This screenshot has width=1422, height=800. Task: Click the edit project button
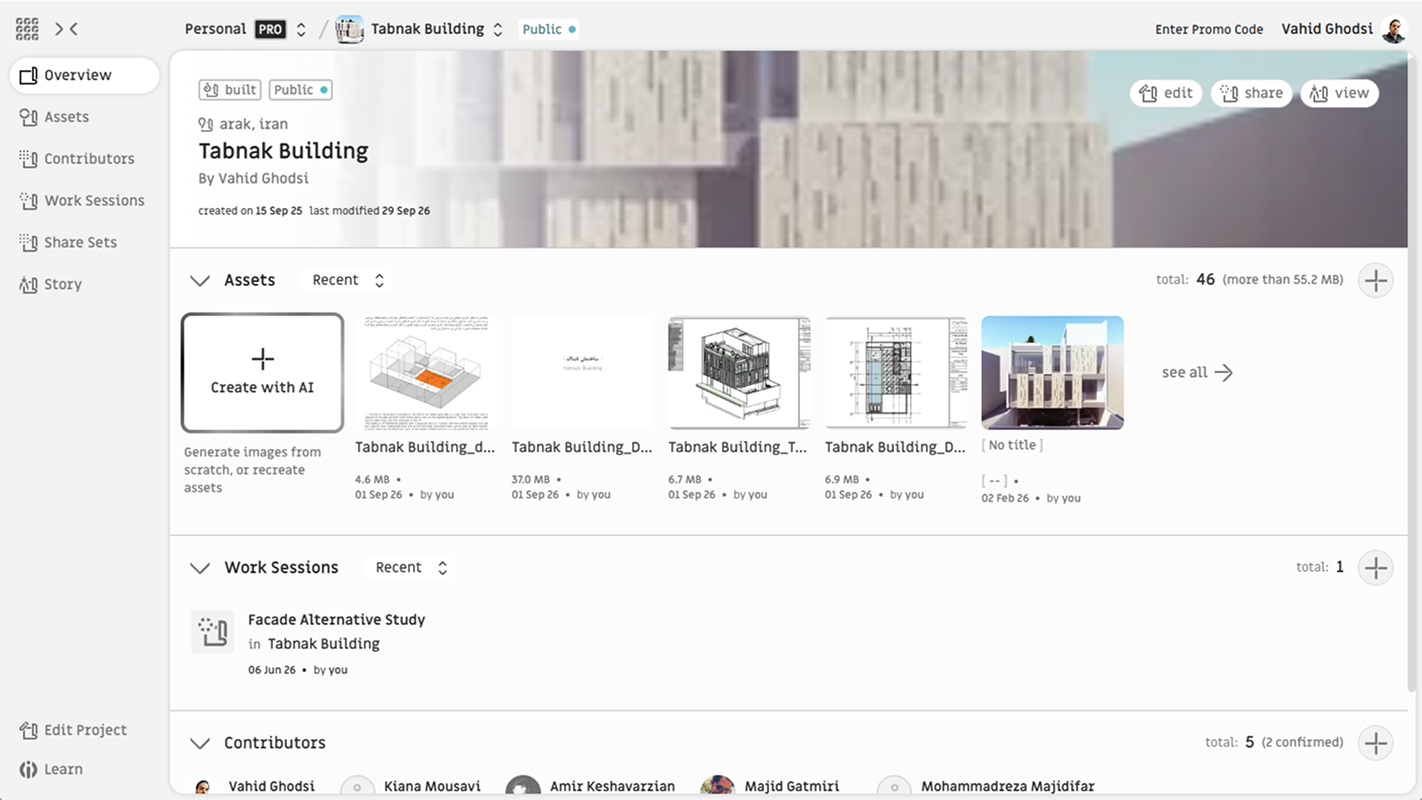[x=1166, y=93]
